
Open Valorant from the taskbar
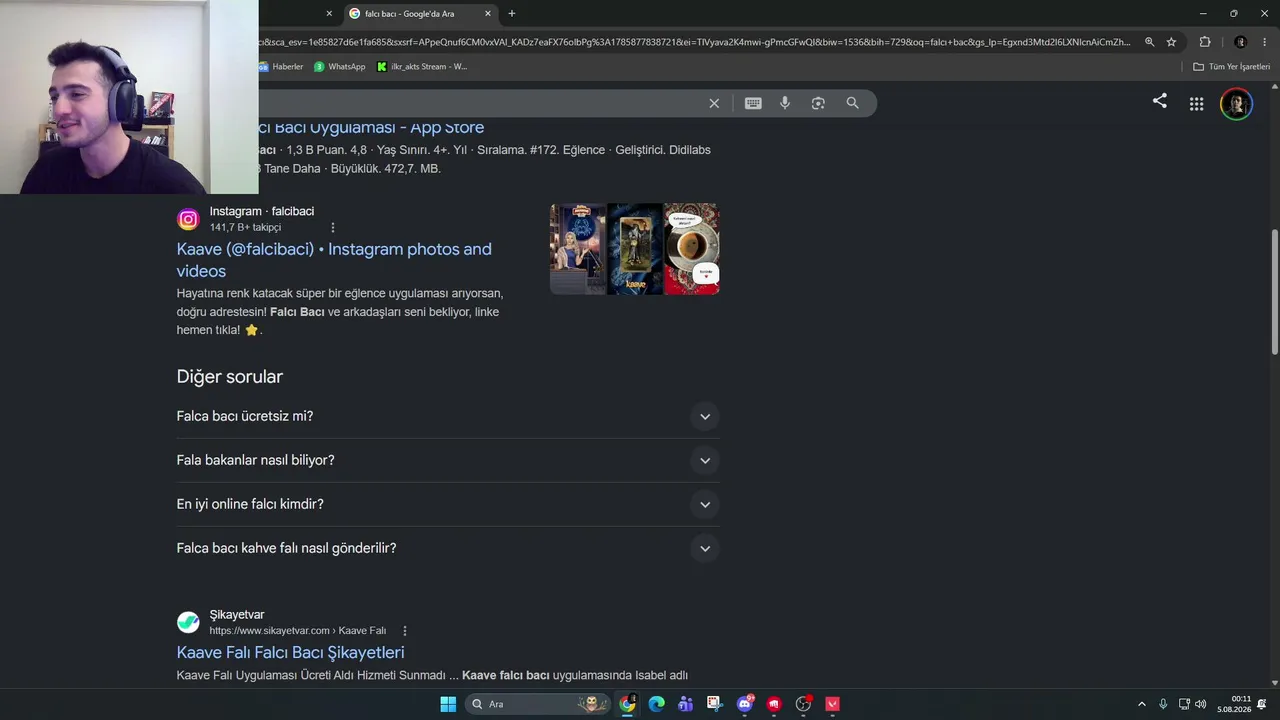(832, 704)
